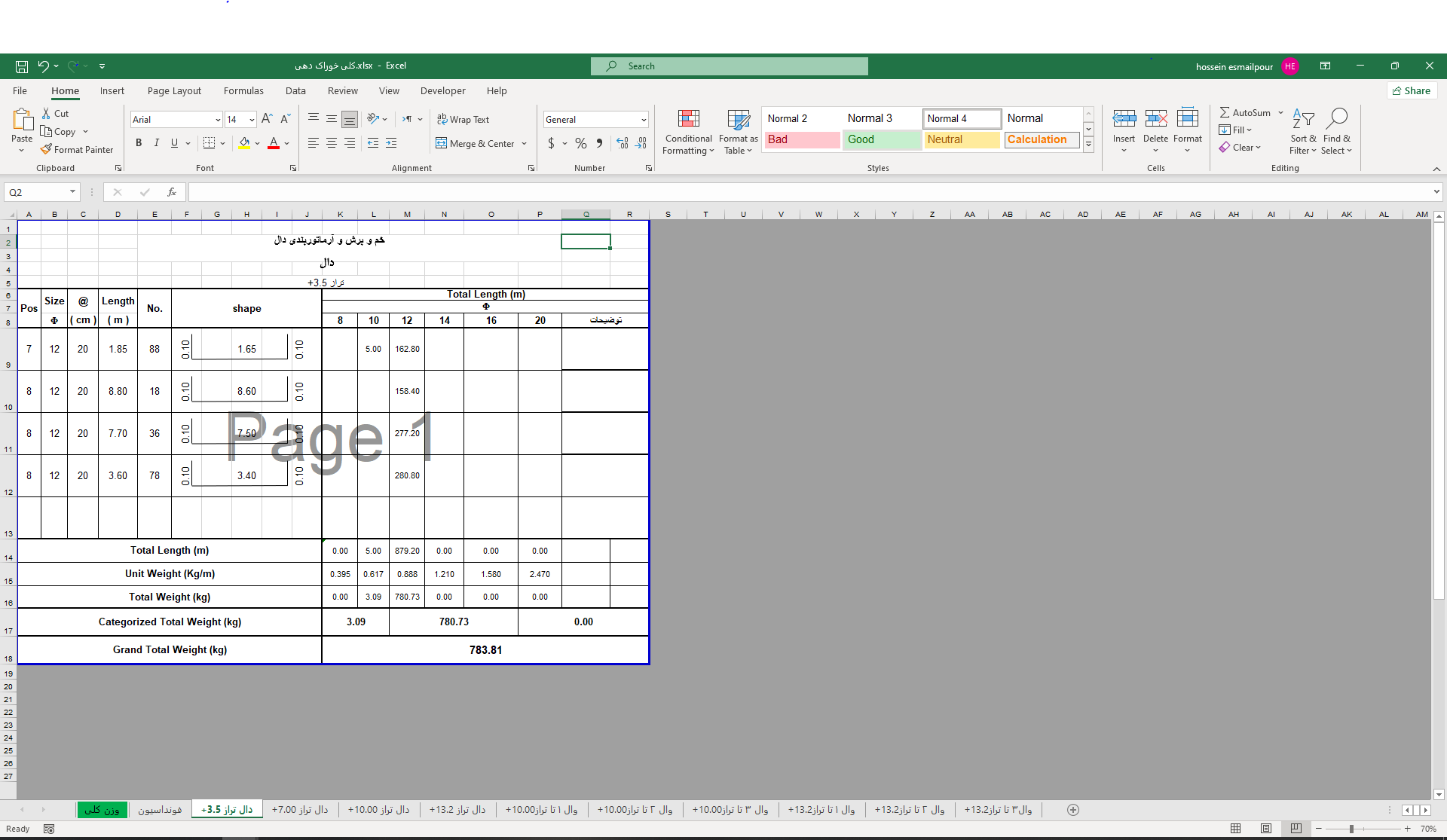This screenshot has height=840, width=1447.
Task: Click the Format as Table icon
Action: pos(738,119)
